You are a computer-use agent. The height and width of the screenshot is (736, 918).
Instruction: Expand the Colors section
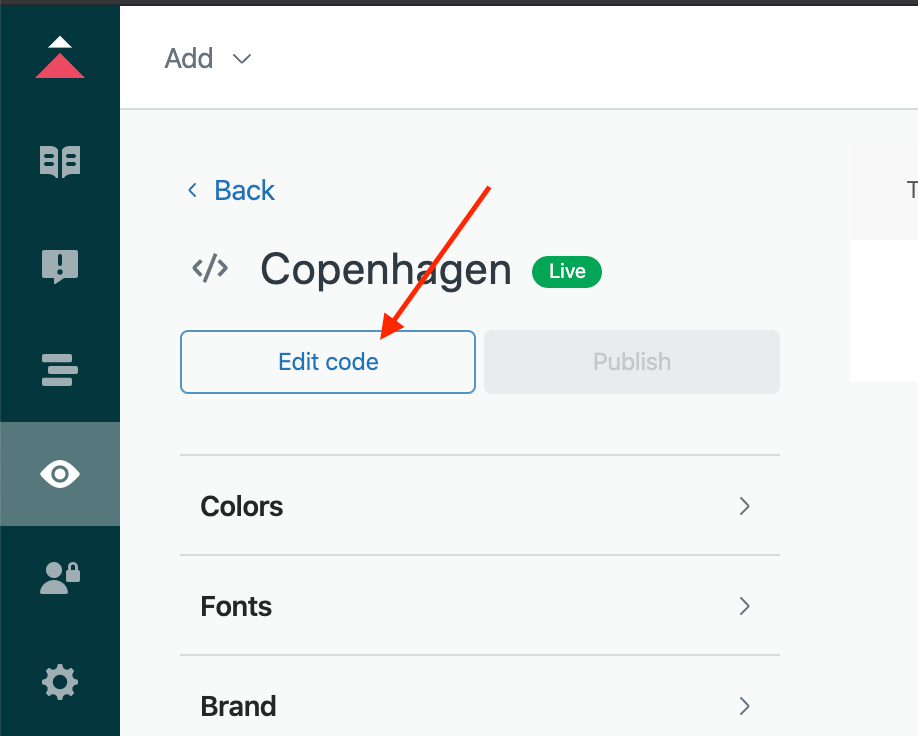(480, 505)
